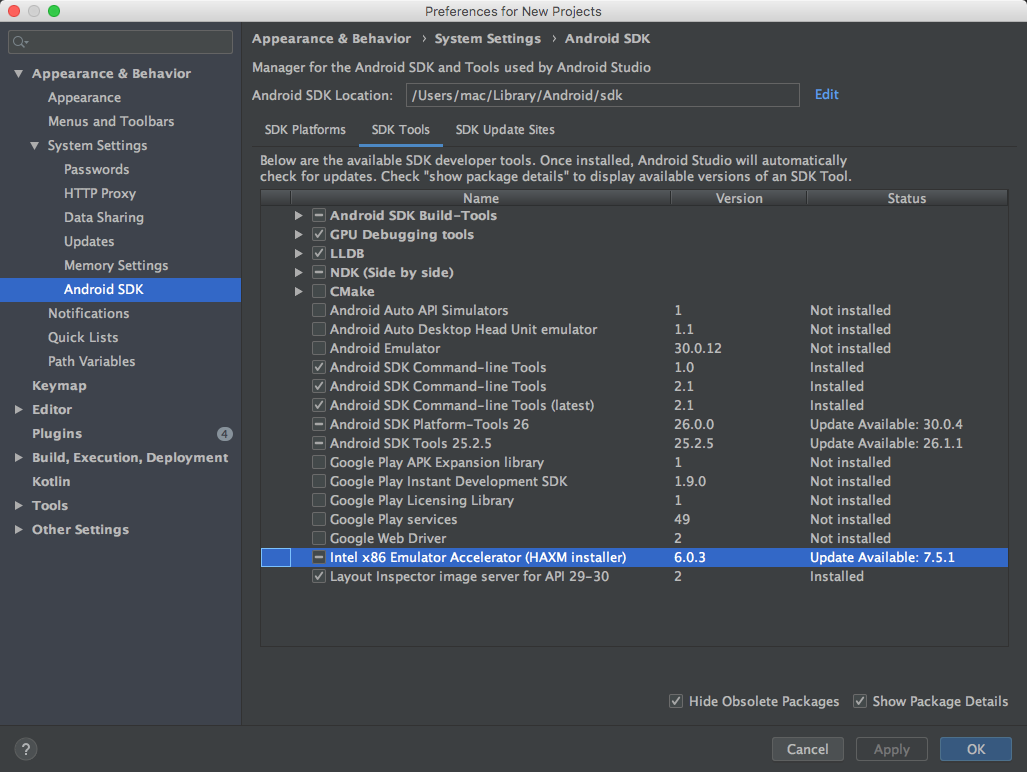Check the Android Emulator checkbox
The image size is (1027, 772).
point(319,348)
